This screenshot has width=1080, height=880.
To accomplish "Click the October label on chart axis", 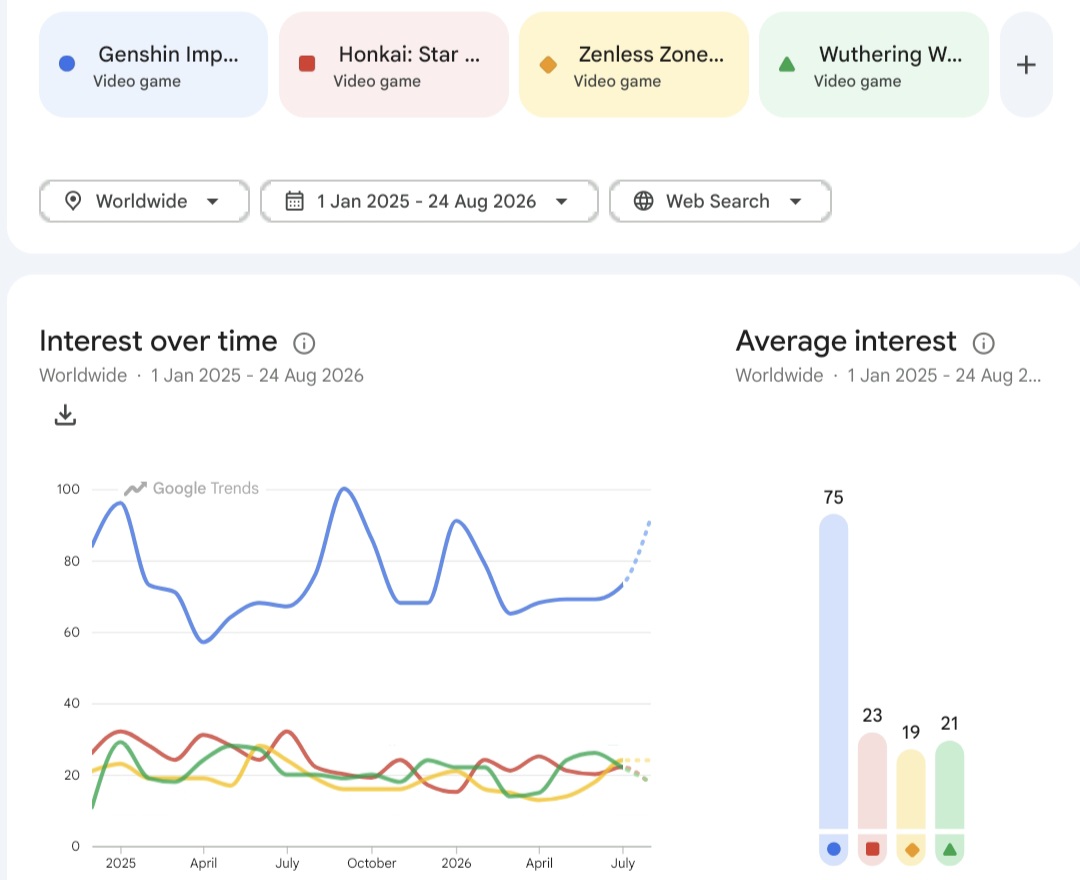I will point(371,863).
